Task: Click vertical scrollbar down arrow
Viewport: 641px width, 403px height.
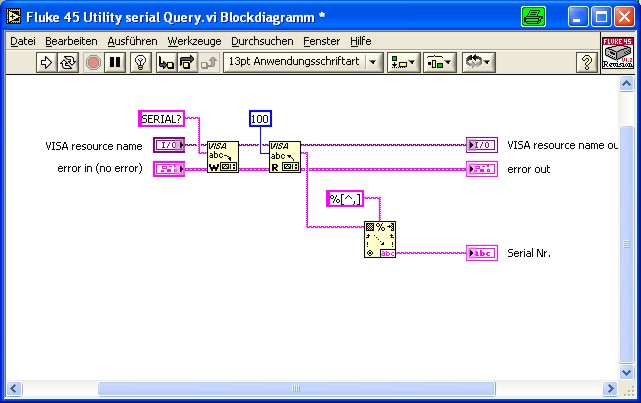Action: click(x=626, y=372)
